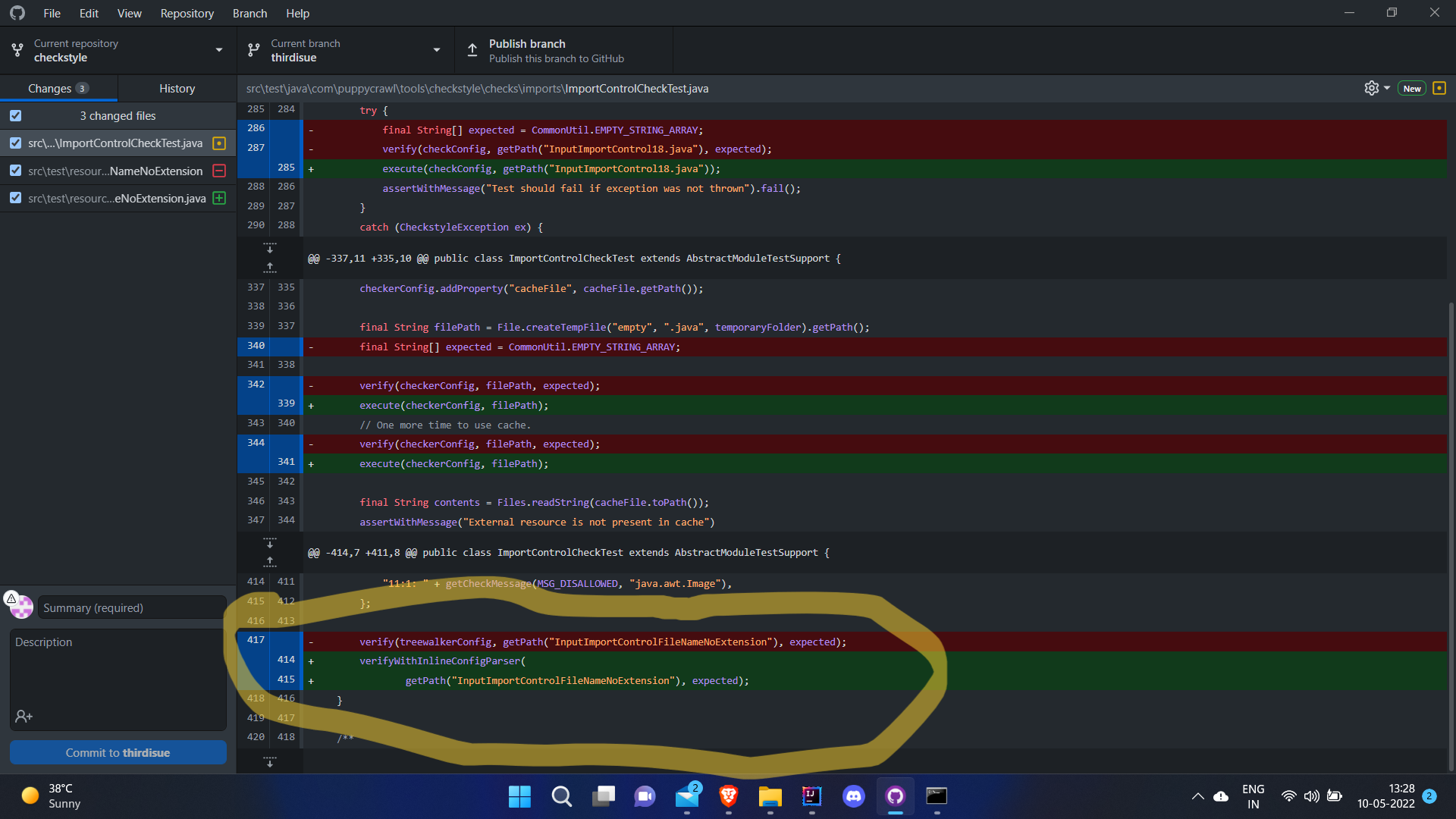Switch to the History tab
Image resolution: width=1456 pixels, height=819 pixels.
point(177,89)
